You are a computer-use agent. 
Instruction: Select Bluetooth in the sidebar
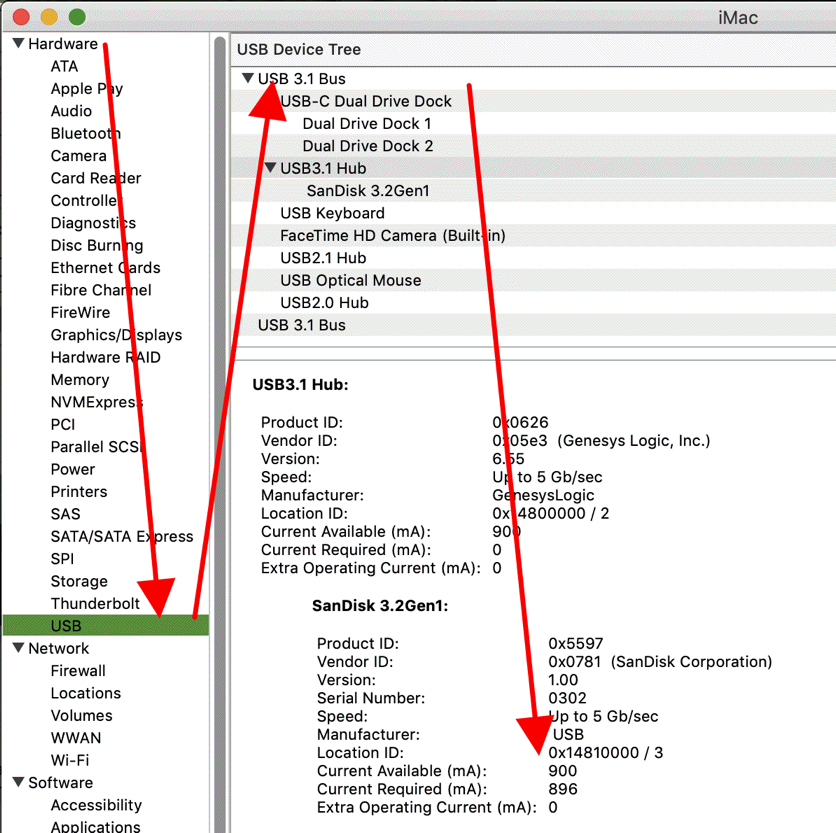(x=86, y=133)
